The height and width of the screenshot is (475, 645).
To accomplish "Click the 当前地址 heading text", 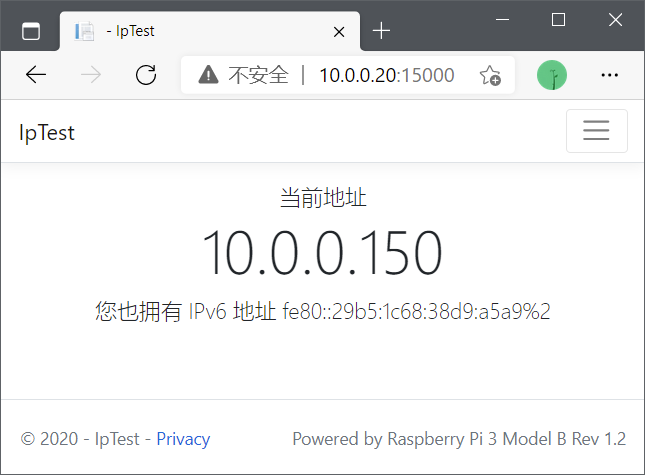I will (x=323, y=197).
